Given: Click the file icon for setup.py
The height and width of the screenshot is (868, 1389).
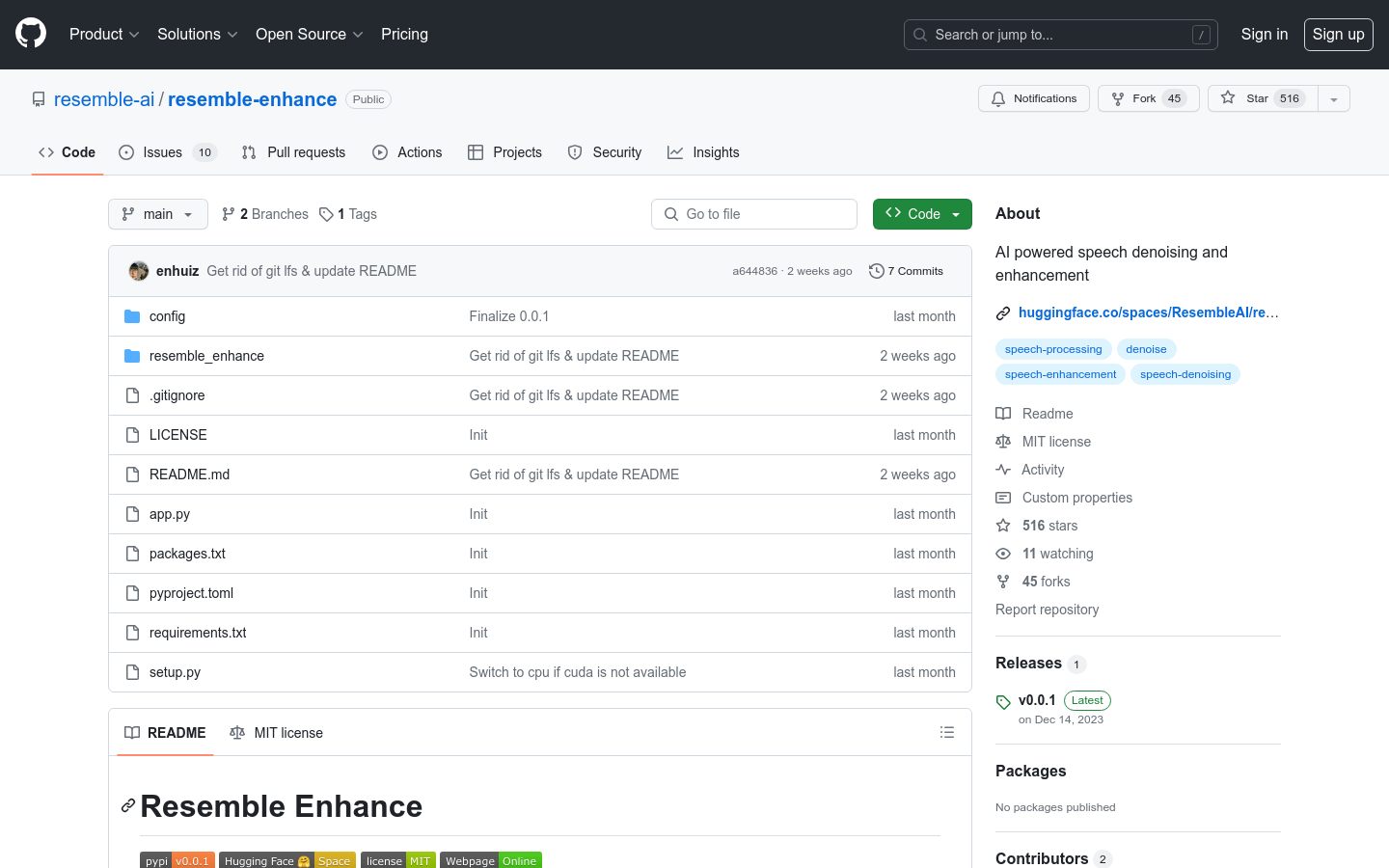Looking at the screenshot, I should click(x=132, y=672).
